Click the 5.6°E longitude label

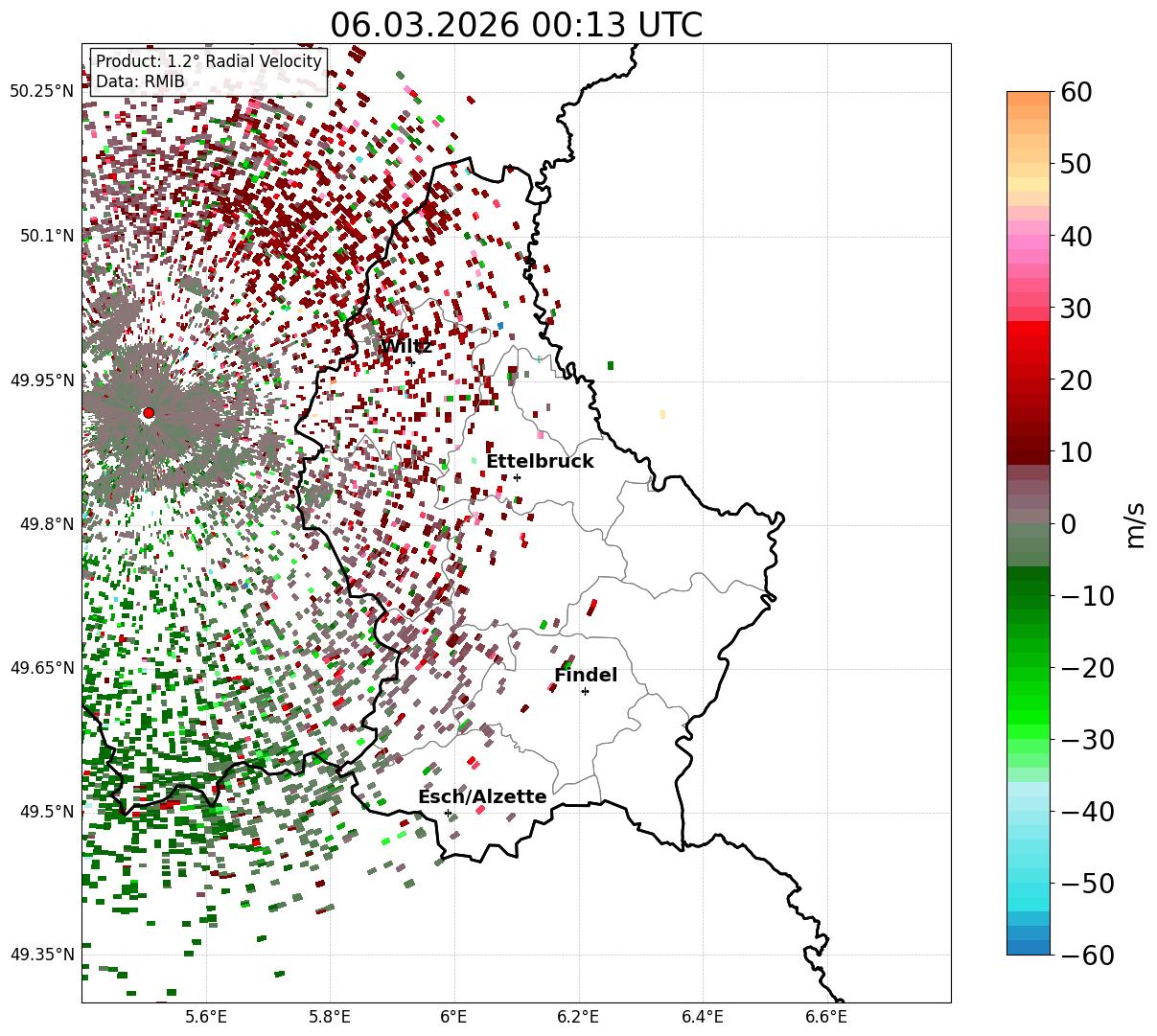tap(206, 1017)
